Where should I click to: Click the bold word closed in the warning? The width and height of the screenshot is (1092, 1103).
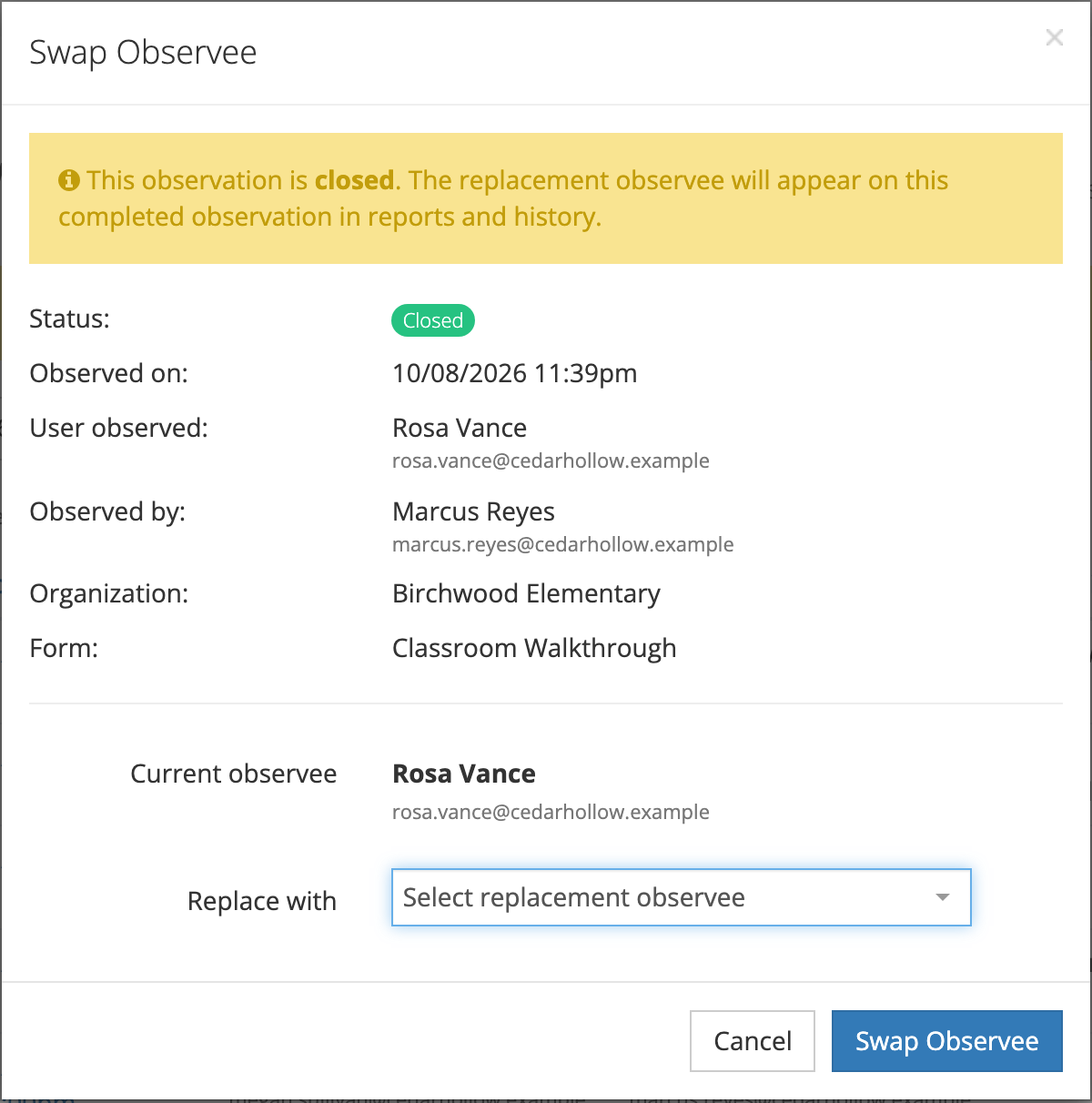354,180
